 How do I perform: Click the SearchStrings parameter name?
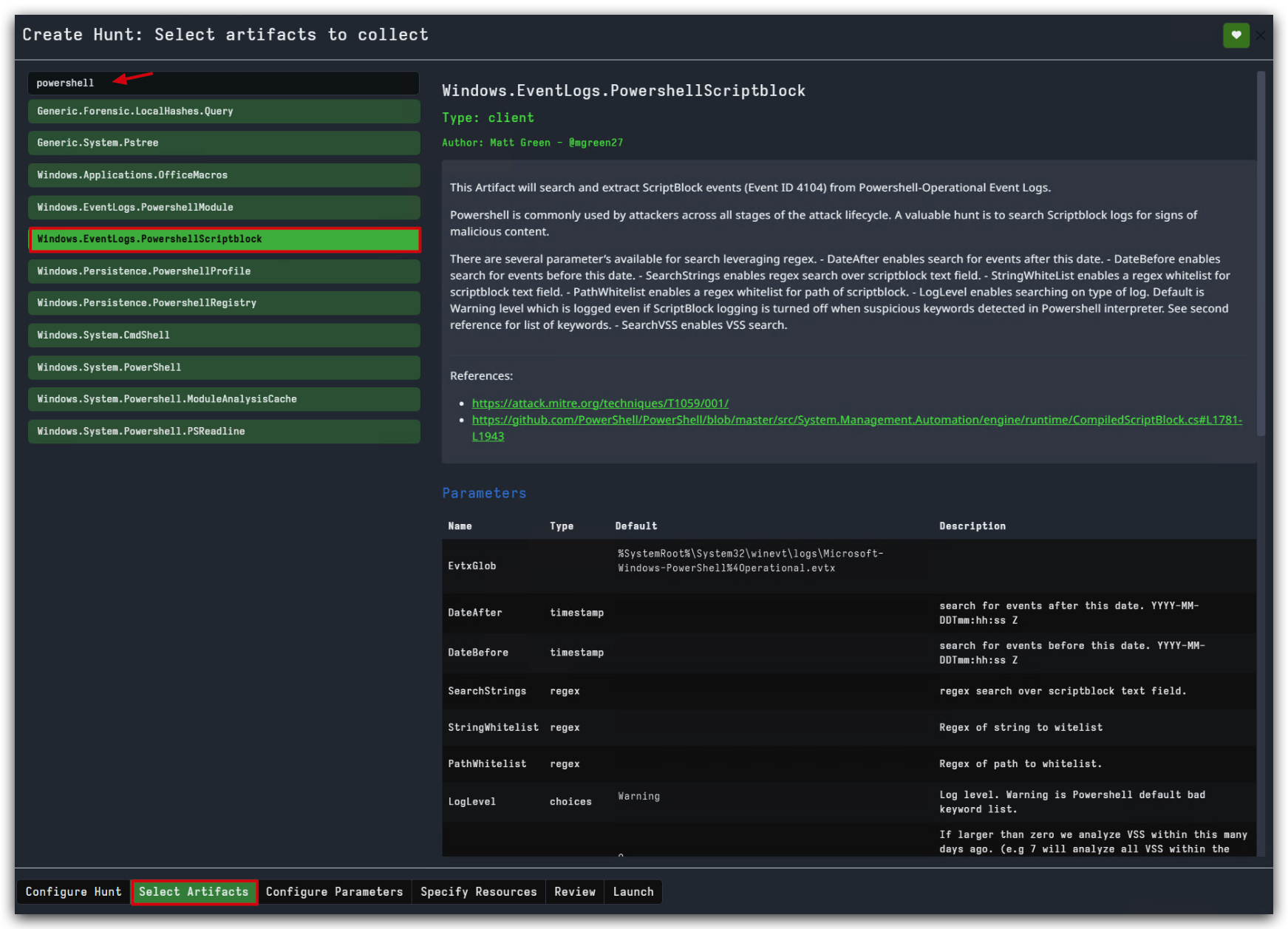487,692
